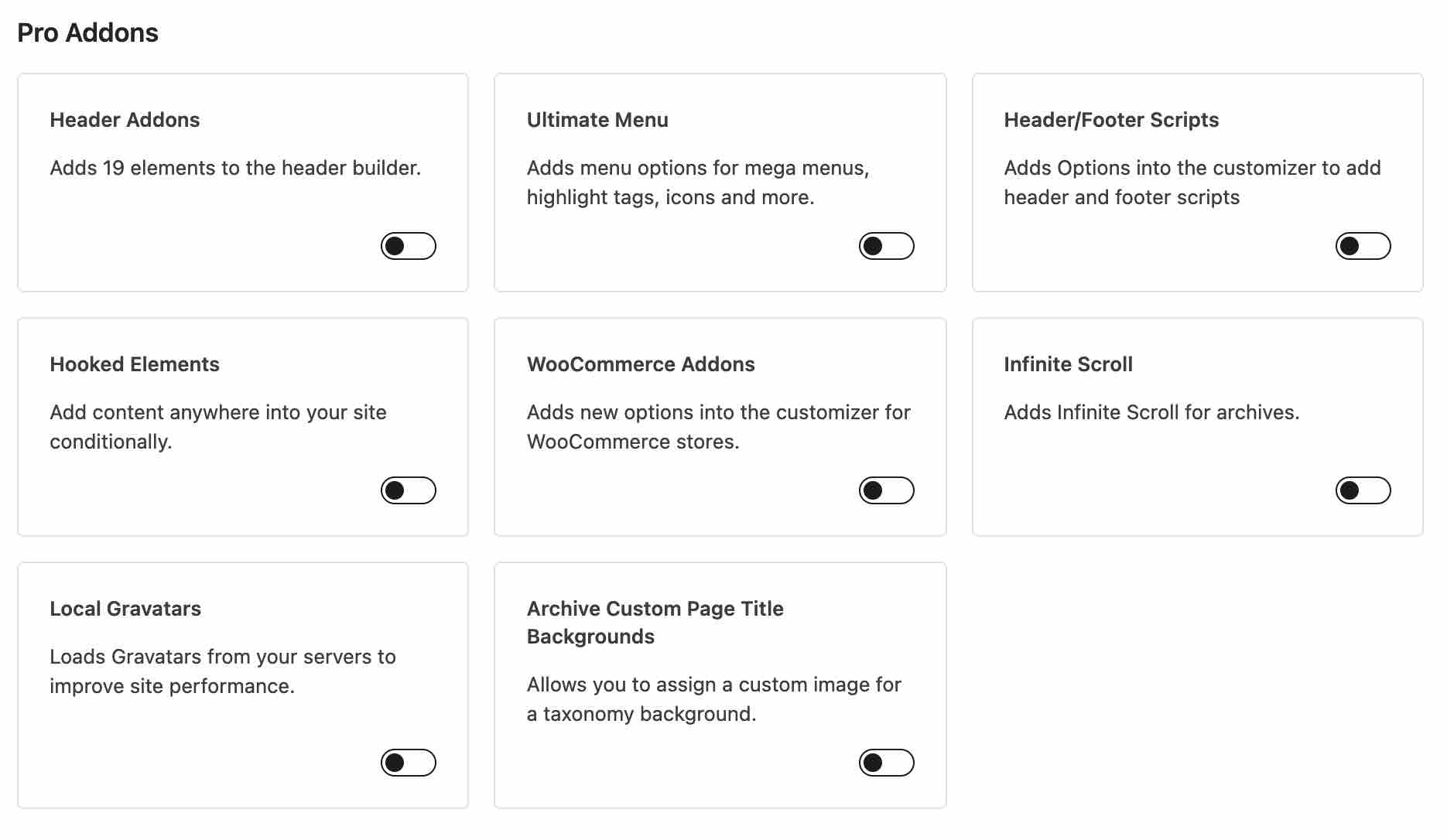
Task: Select the Ultimate Menu heading
Action: click(597, 120)
